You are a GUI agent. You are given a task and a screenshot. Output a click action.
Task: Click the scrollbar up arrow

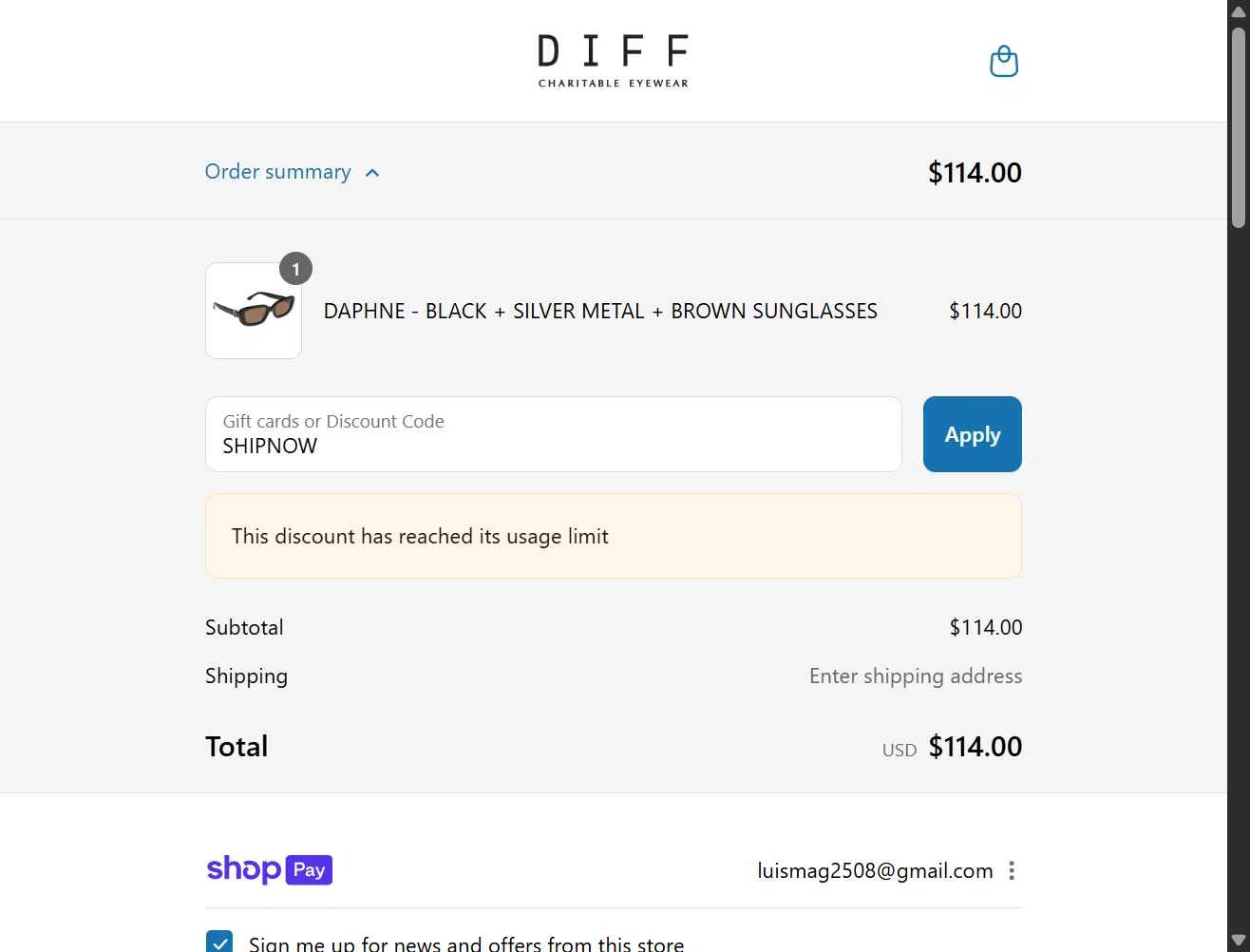click(1239, 10)
